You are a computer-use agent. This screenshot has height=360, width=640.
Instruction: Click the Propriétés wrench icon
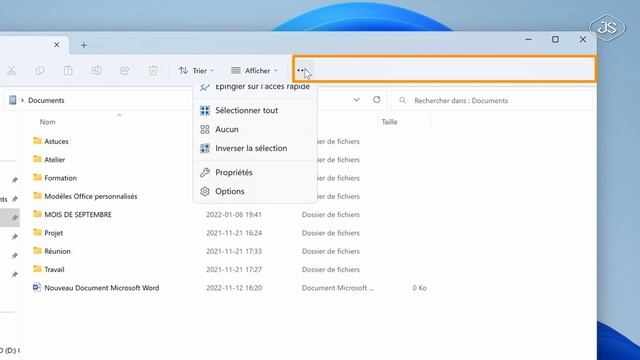pos(205,172)
